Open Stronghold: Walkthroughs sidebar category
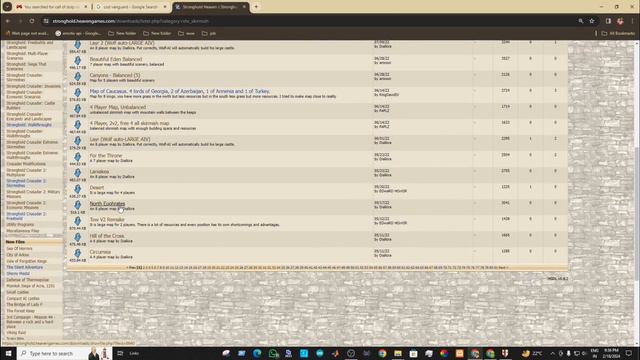 29,125
